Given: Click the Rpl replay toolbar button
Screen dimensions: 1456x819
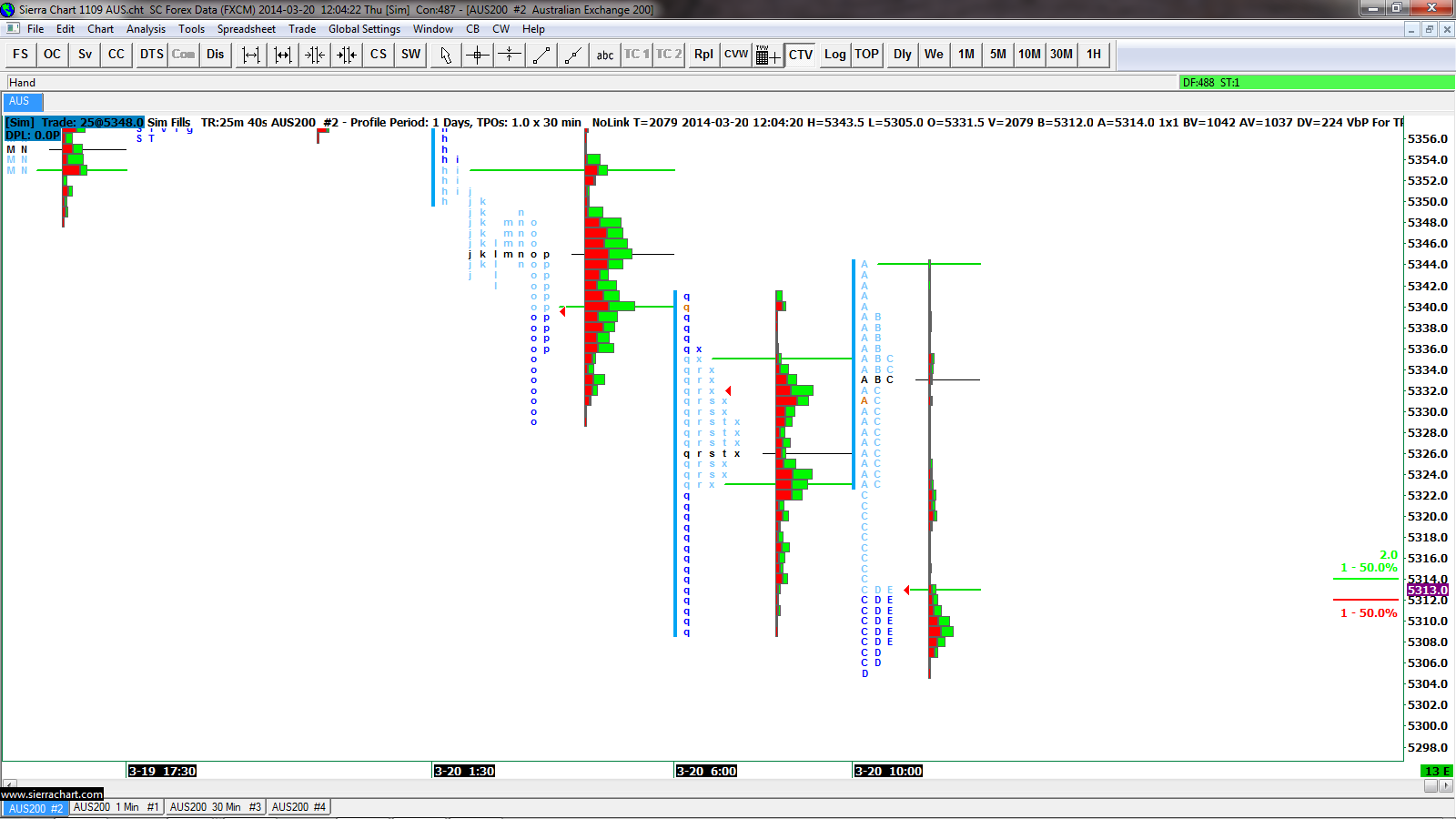Looking at the screenshot, I should [x=703, y=55].
